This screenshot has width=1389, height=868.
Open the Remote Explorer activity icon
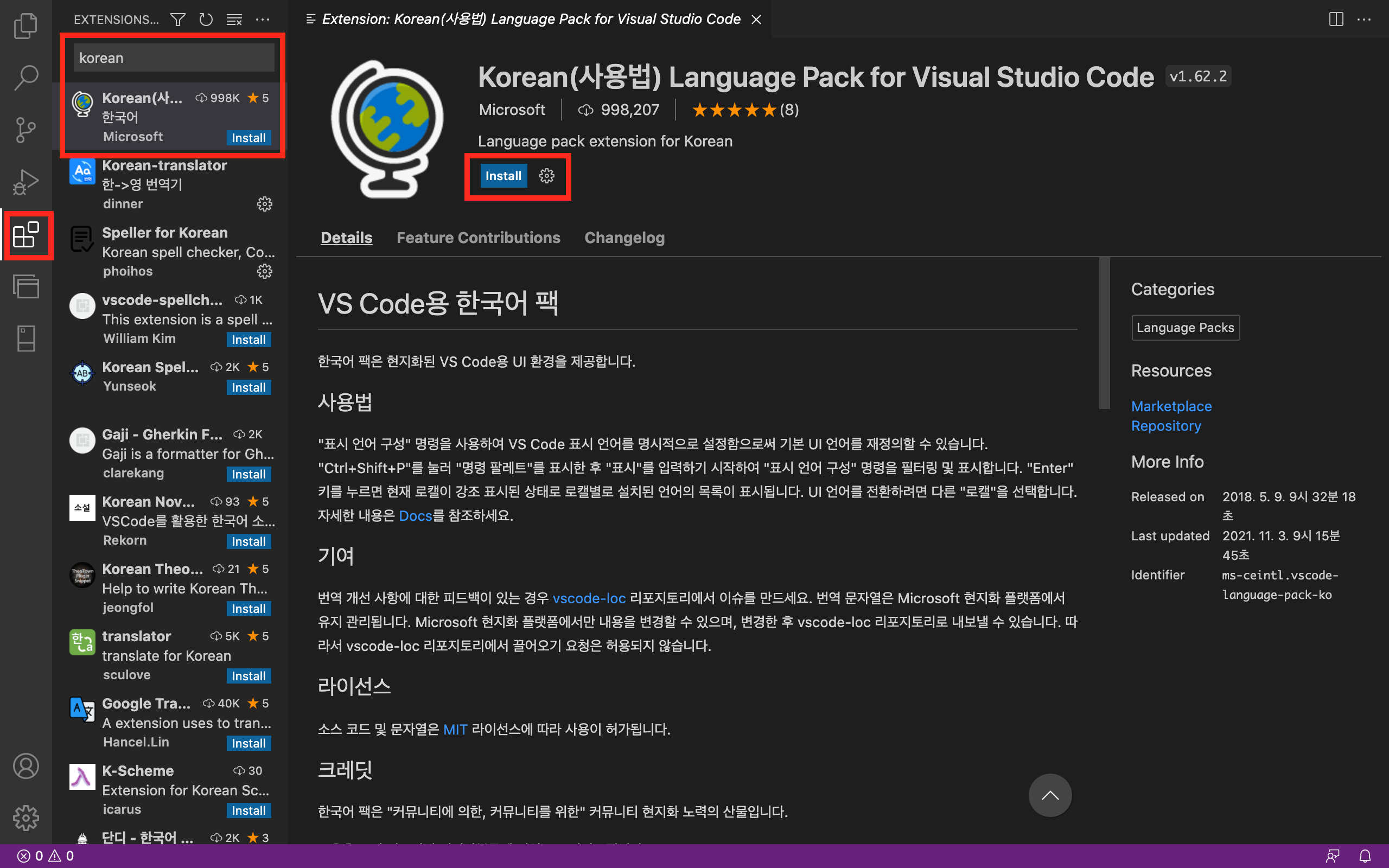pos(26,286)
